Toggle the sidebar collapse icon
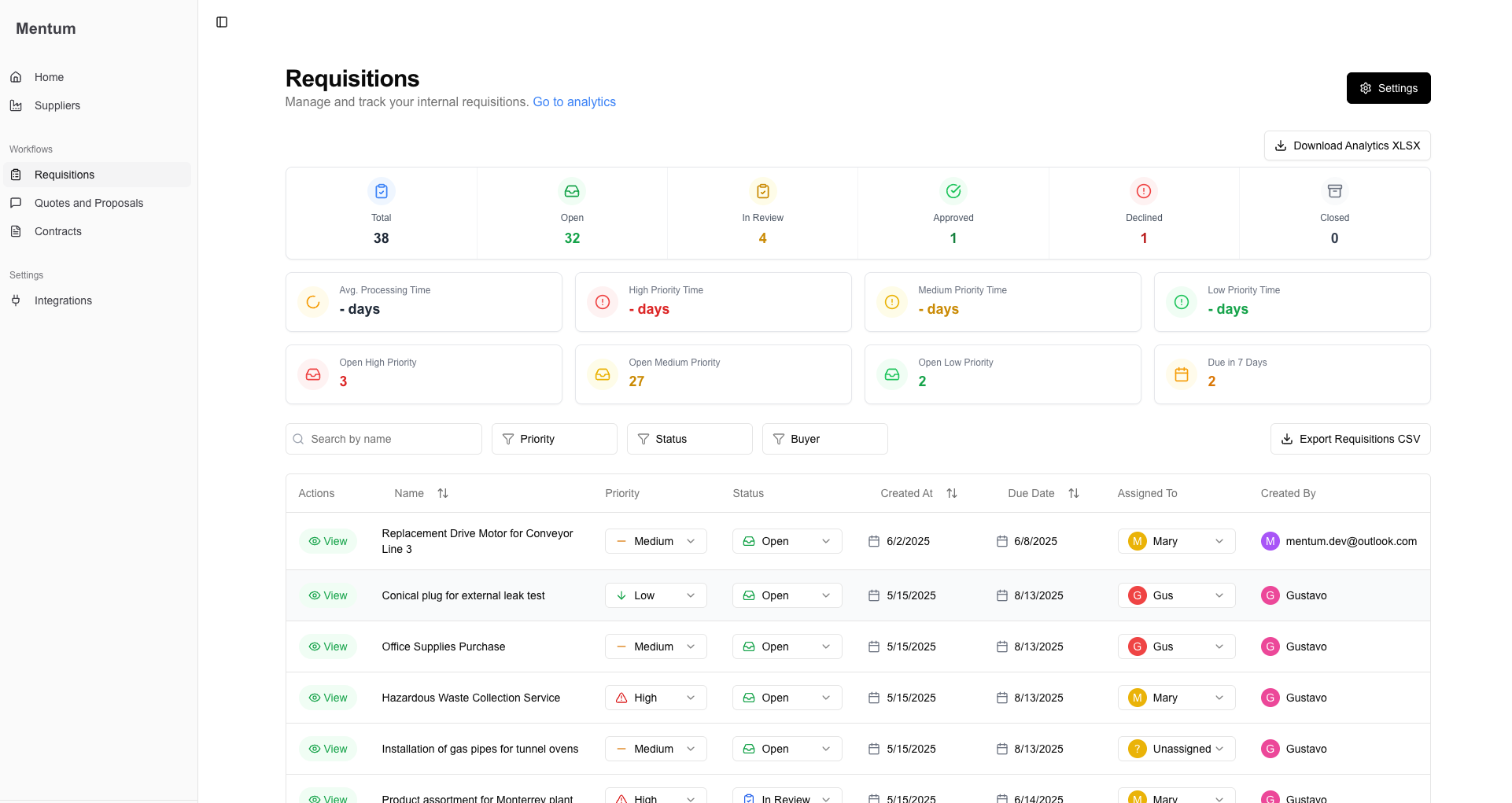The image size is (1512, 803). [222, 22]
